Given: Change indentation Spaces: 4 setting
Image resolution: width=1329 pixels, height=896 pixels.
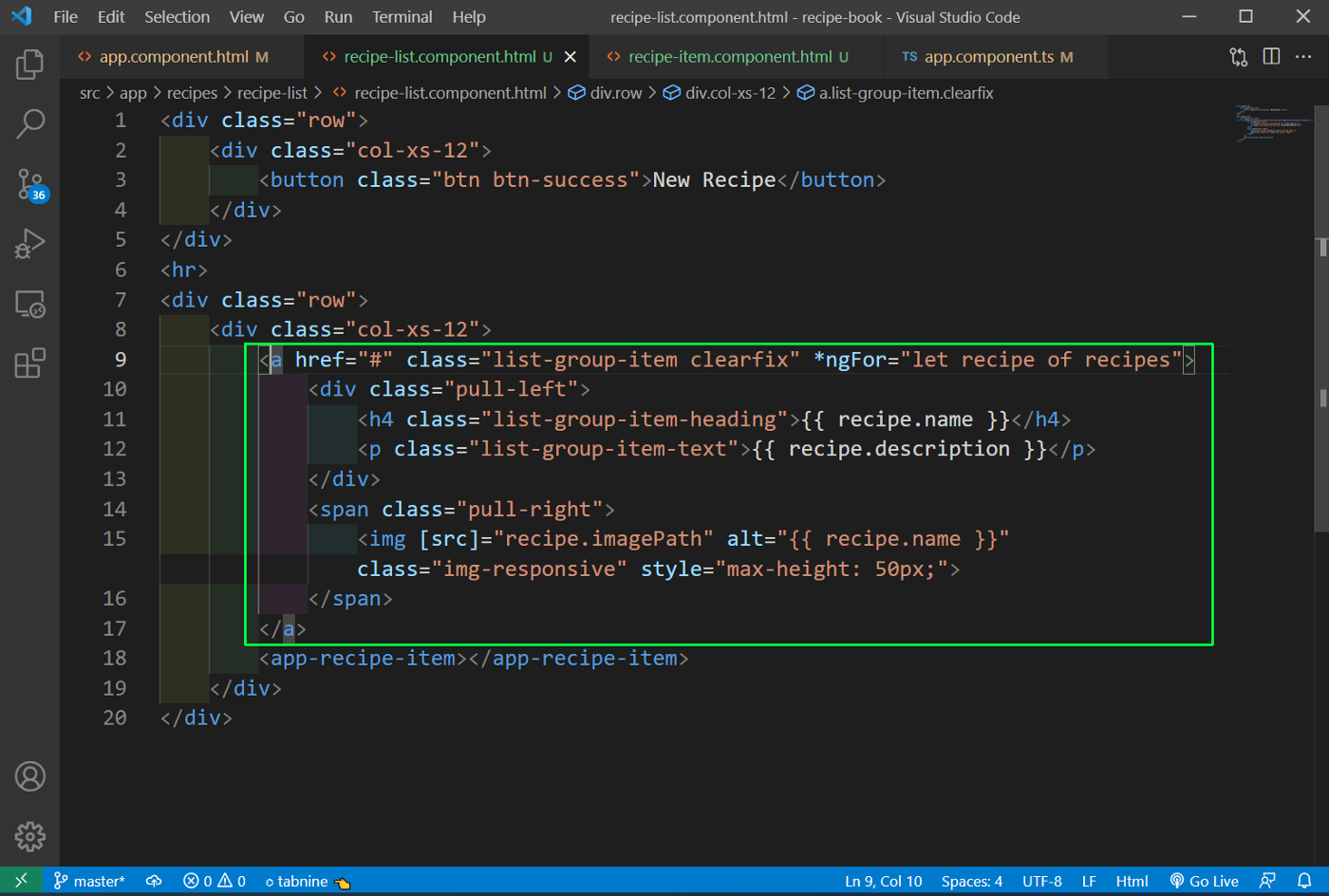Looking at the screenshot, I should (972, 881).
